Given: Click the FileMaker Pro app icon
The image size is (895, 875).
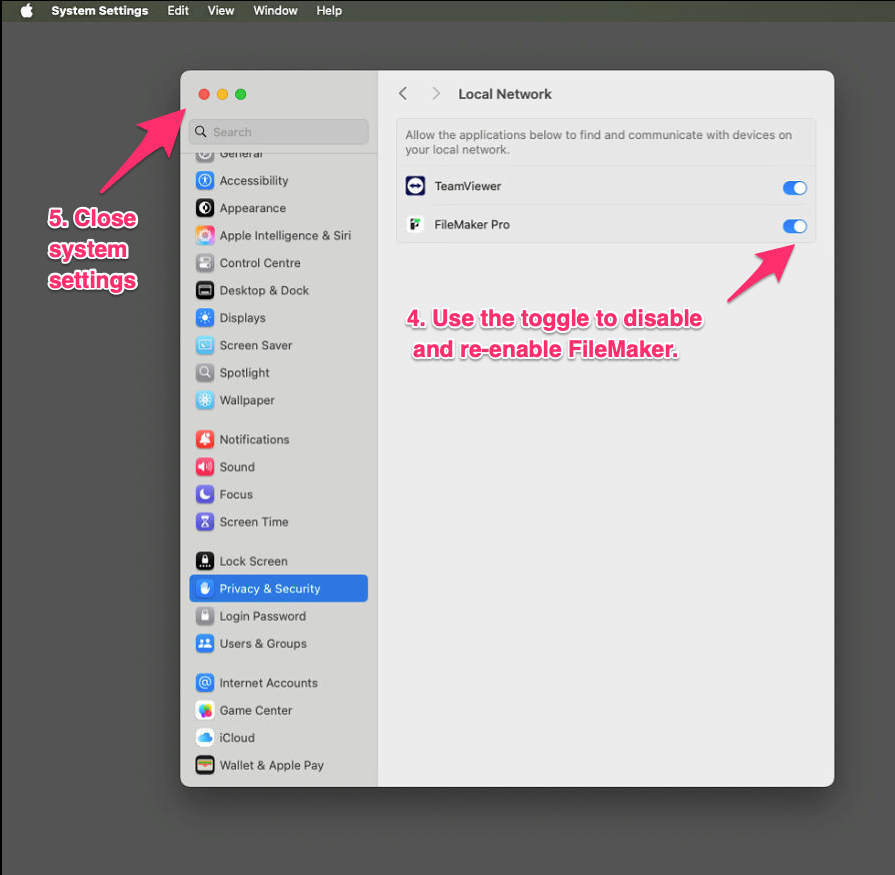Looking at the screenshot, I should click(x=415, y=224).
